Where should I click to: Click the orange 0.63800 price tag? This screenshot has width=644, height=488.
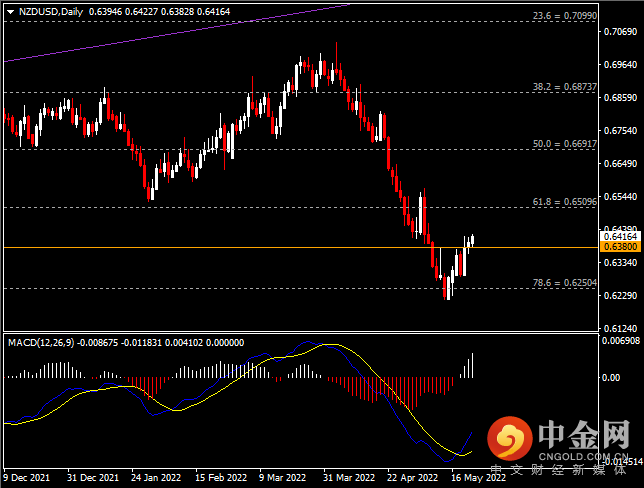[x=621, y=246]
